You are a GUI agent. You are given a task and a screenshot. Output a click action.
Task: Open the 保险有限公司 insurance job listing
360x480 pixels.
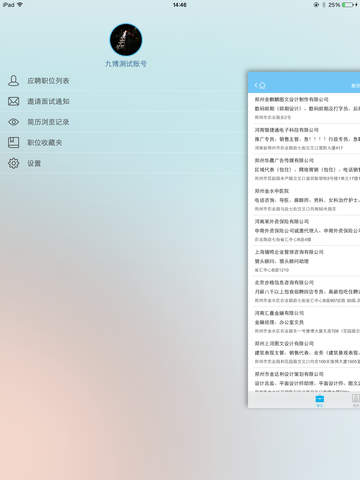(x=304, y=230)
